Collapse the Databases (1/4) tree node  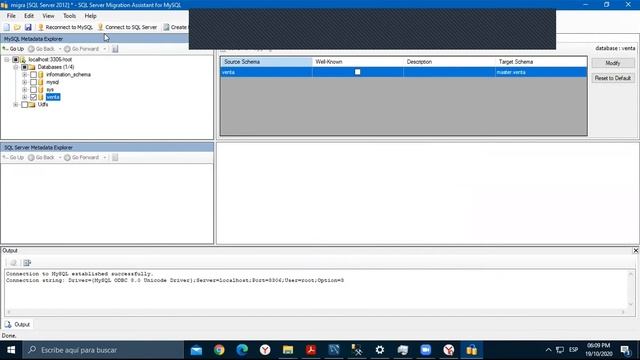click(16, 67)
